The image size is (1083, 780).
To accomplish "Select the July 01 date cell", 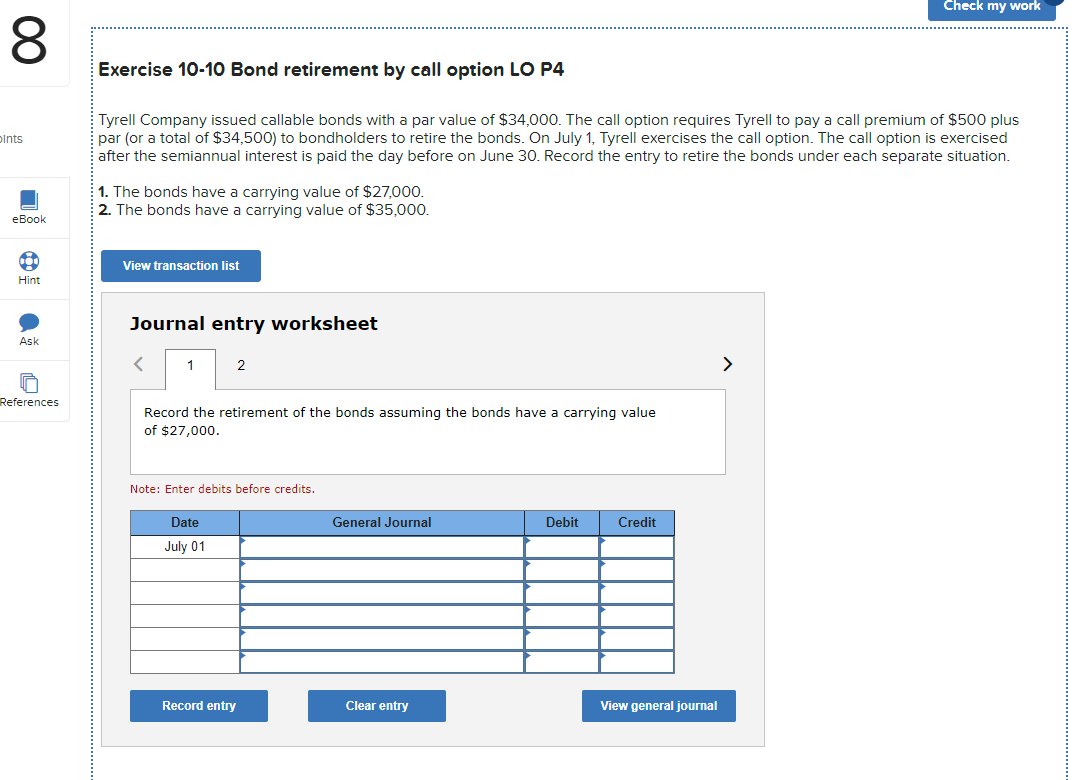I will pyautogui.click(x=184, y=546).
